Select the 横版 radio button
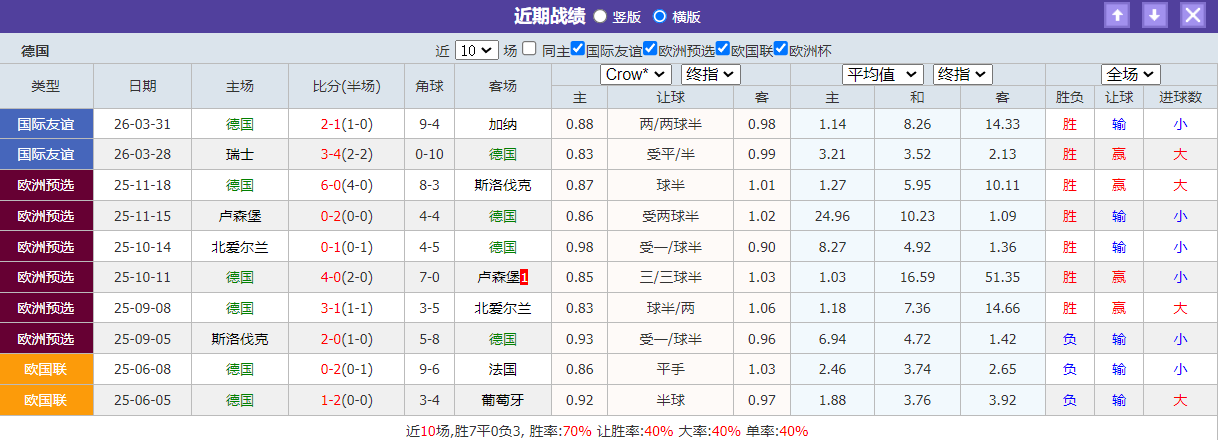Image resolution: width=1225 pixels, height=440 pixels. 660,16
